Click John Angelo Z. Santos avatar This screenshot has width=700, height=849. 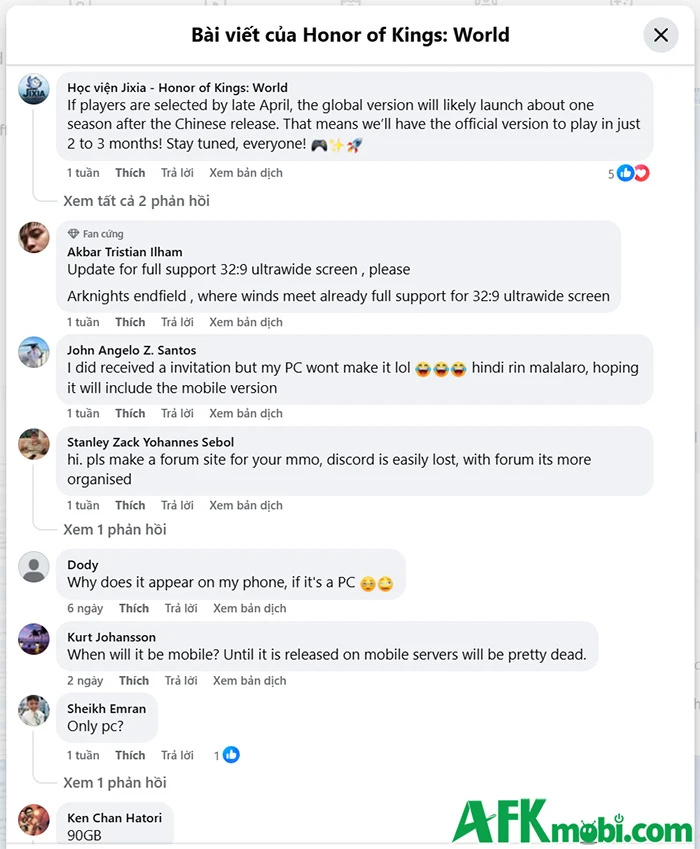[x=34, y=352]
